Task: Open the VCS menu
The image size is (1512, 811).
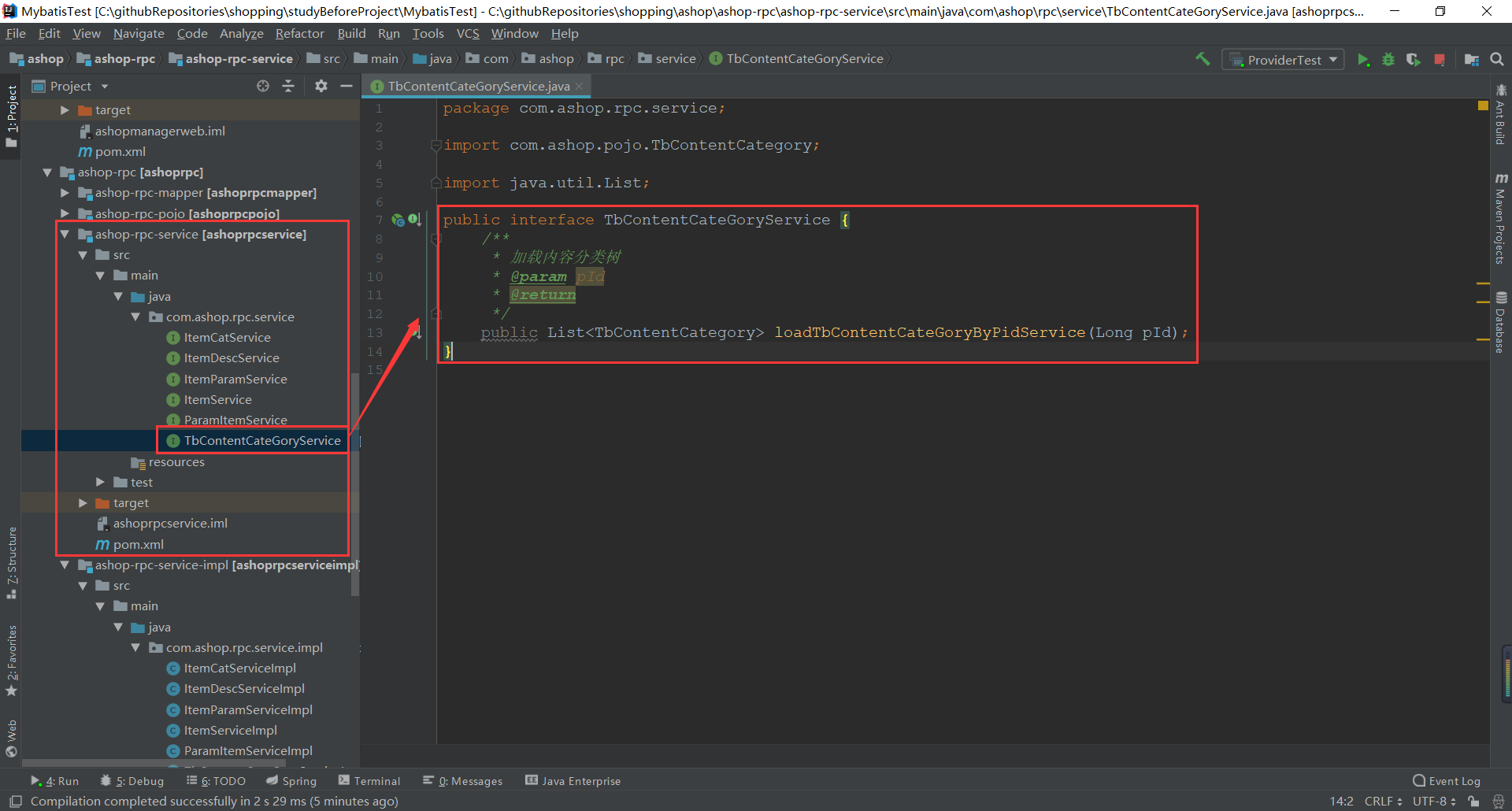Action: (468, 34)
